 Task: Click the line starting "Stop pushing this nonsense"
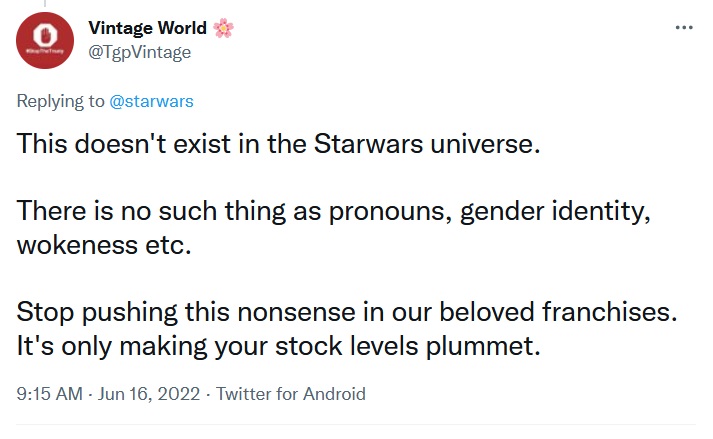tap(347, 313)
